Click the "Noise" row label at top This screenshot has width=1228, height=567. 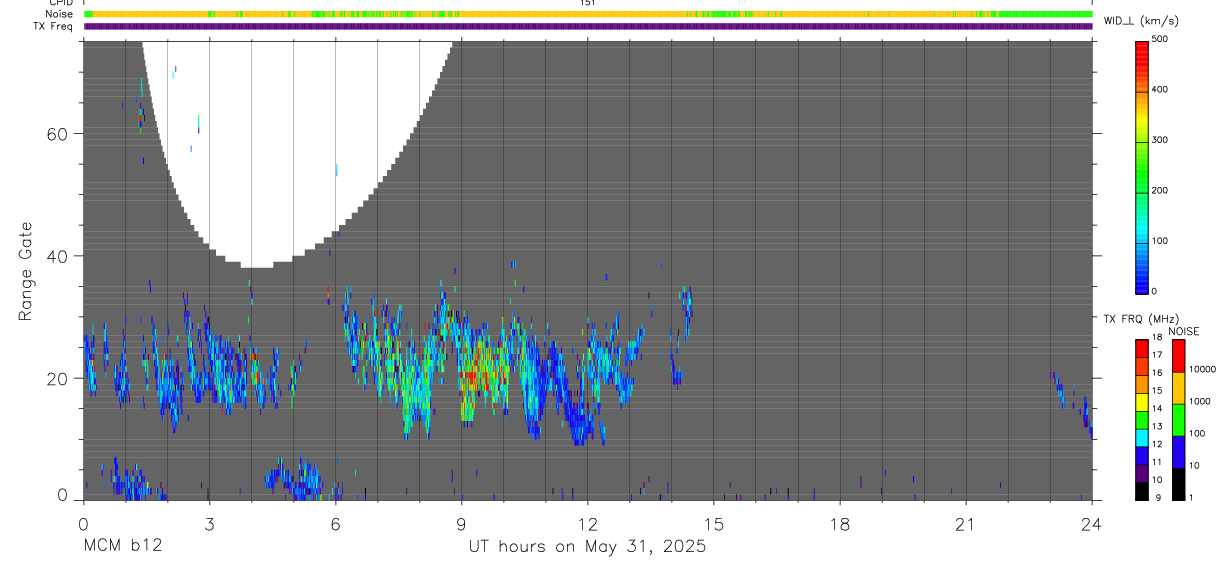point(59,14)
